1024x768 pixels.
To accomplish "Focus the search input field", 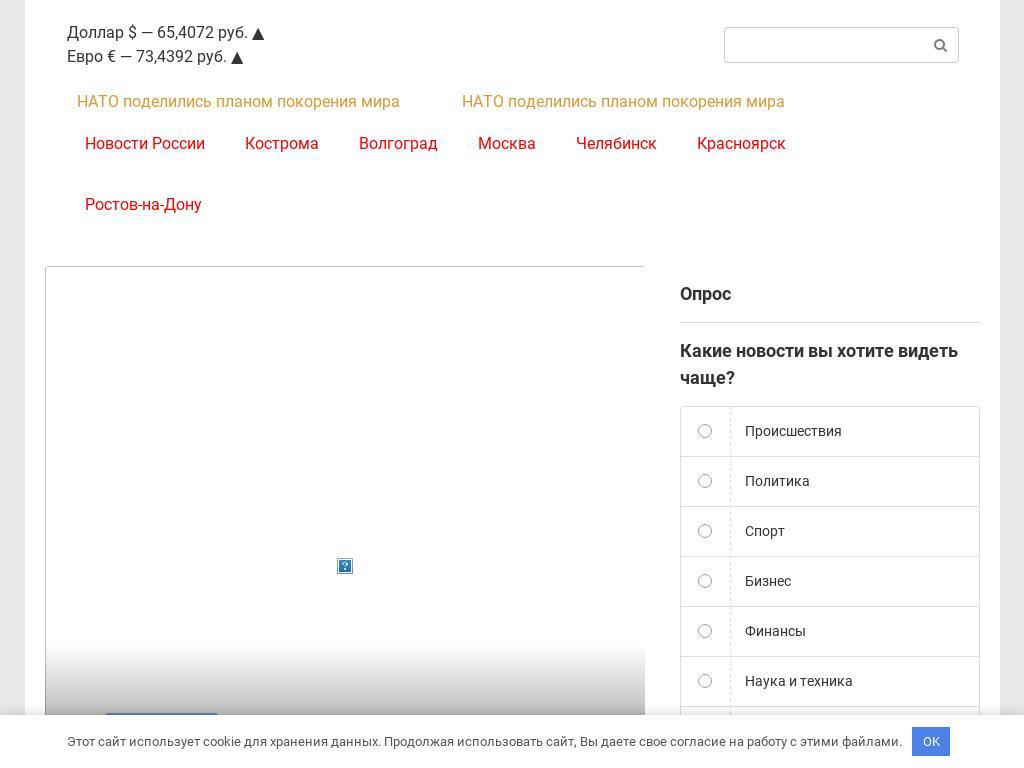I will (x=841, y=45).
